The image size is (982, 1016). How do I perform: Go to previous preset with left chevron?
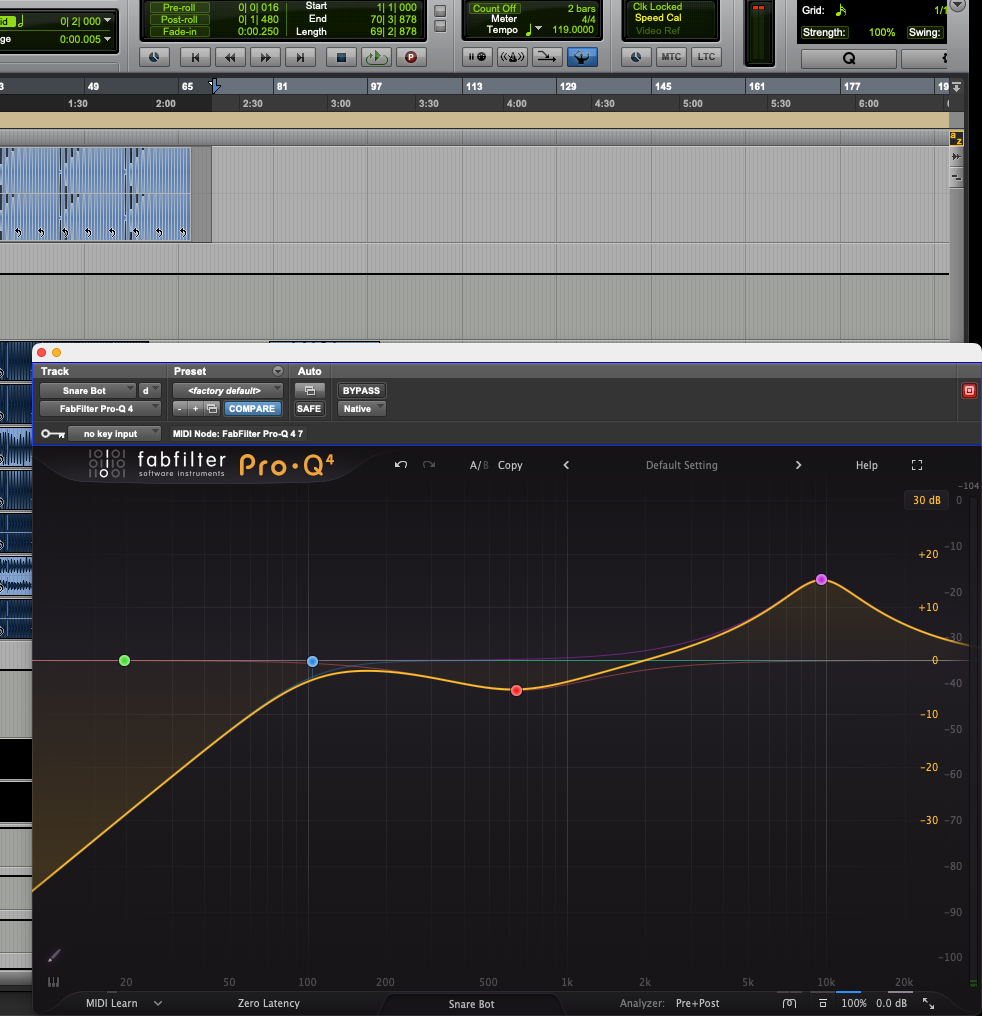coord(566,465)
